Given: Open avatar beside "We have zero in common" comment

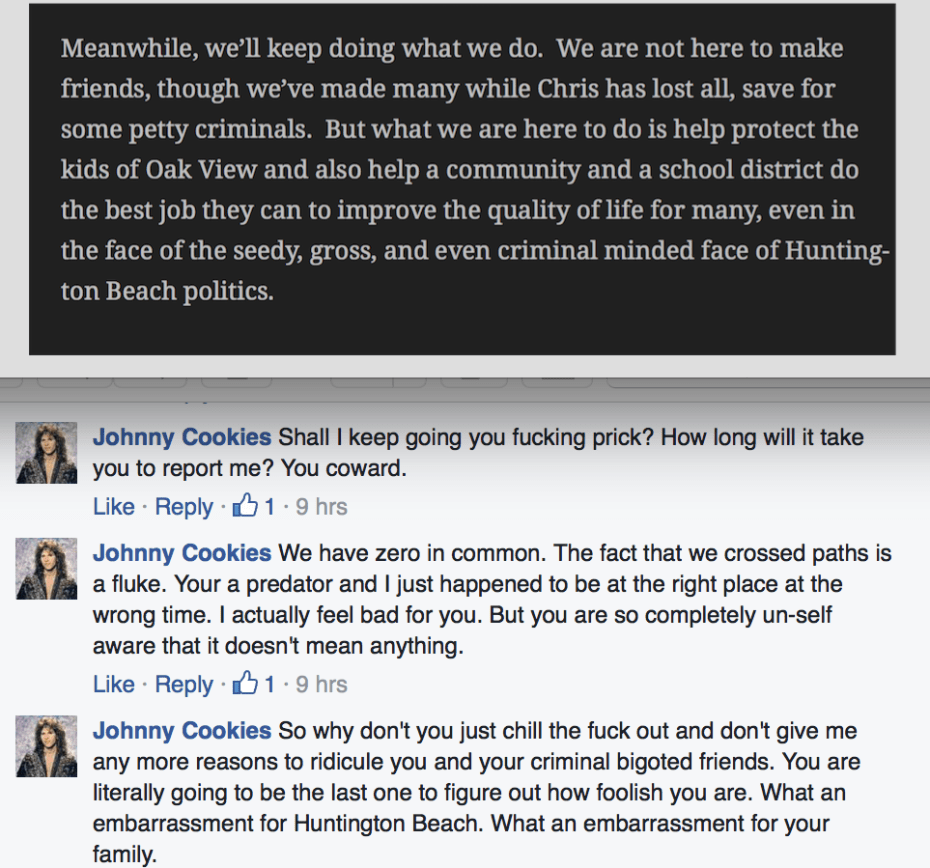Looking at the screenshot, I should click(46, 568).
